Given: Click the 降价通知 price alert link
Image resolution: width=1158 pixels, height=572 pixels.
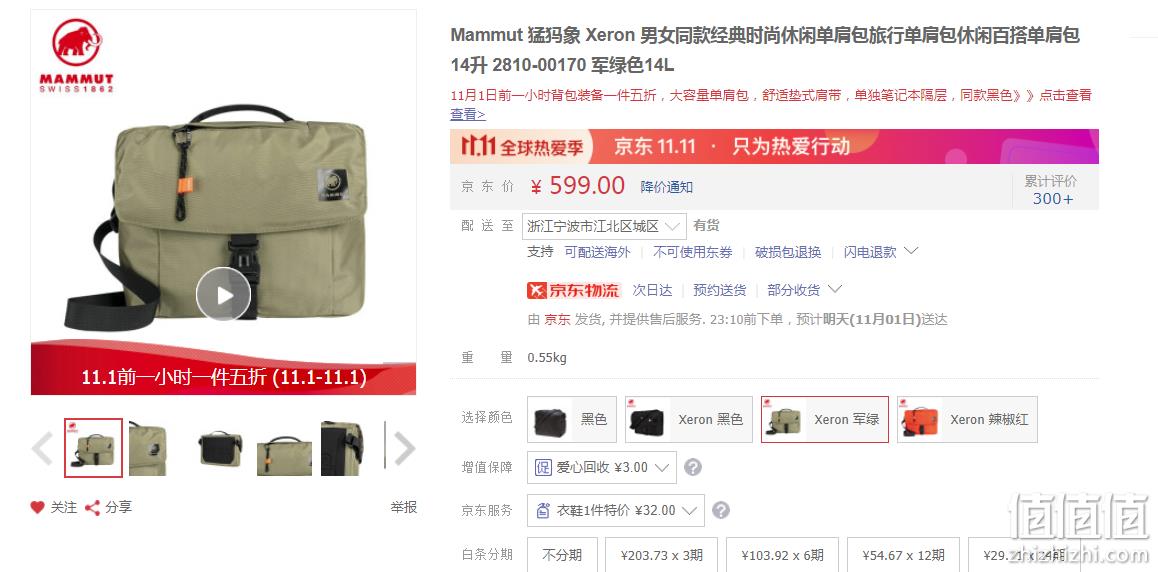Looking at the screenshot, I should click(666, 187).
